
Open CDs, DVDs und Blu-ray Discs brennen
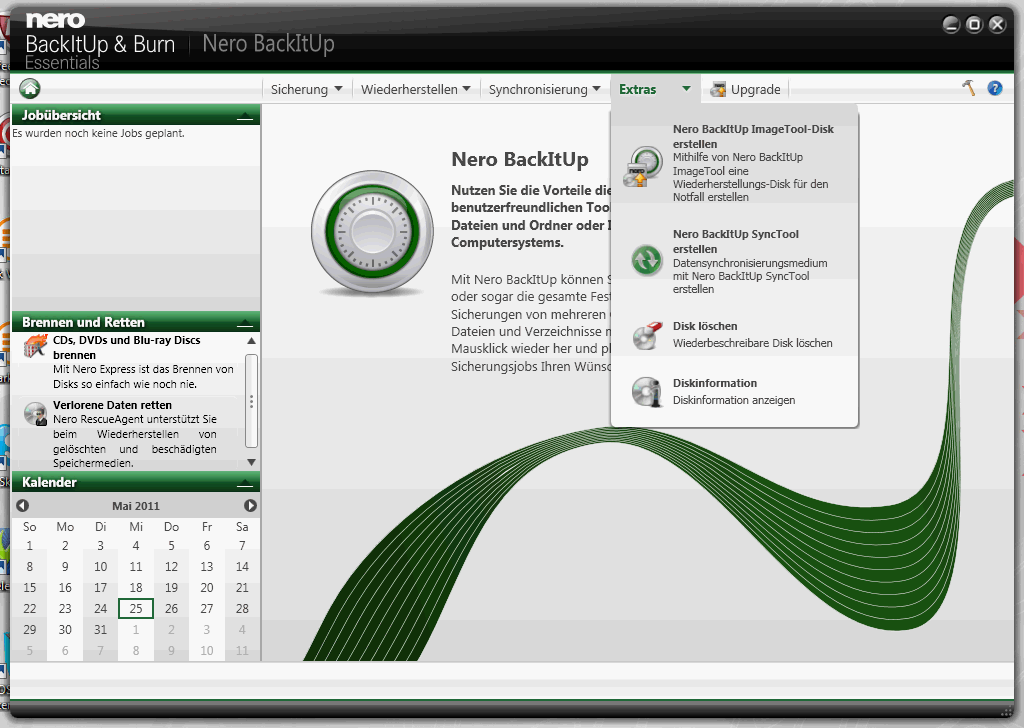(129, 362)
